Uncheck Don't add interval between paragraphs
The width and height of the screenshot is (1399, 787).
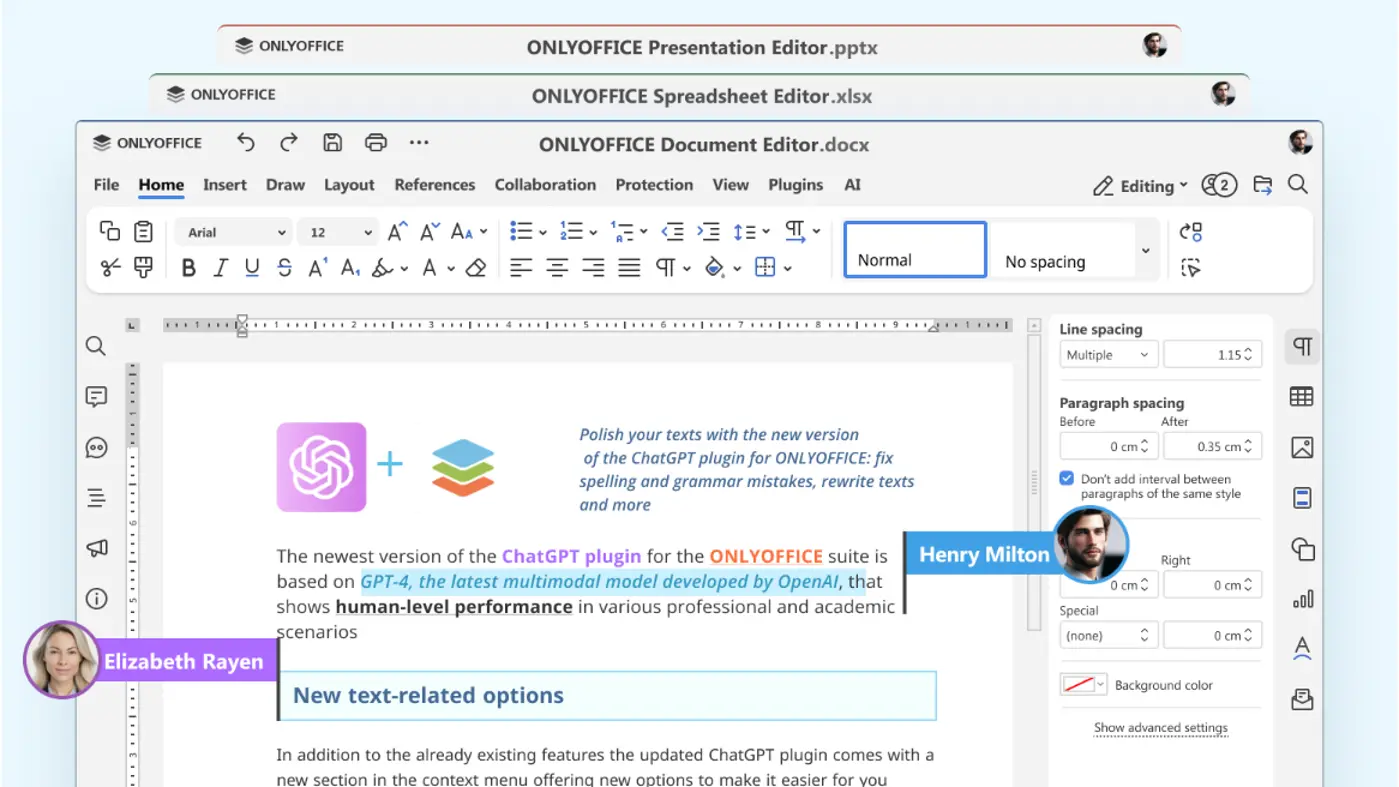coord(1067,479)
